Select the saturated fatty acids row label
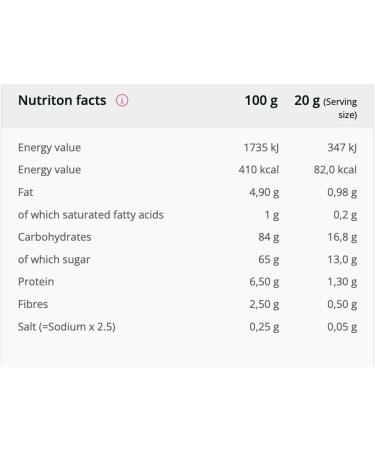This screenshot has width=375, height=450. (x=91, y=215)
